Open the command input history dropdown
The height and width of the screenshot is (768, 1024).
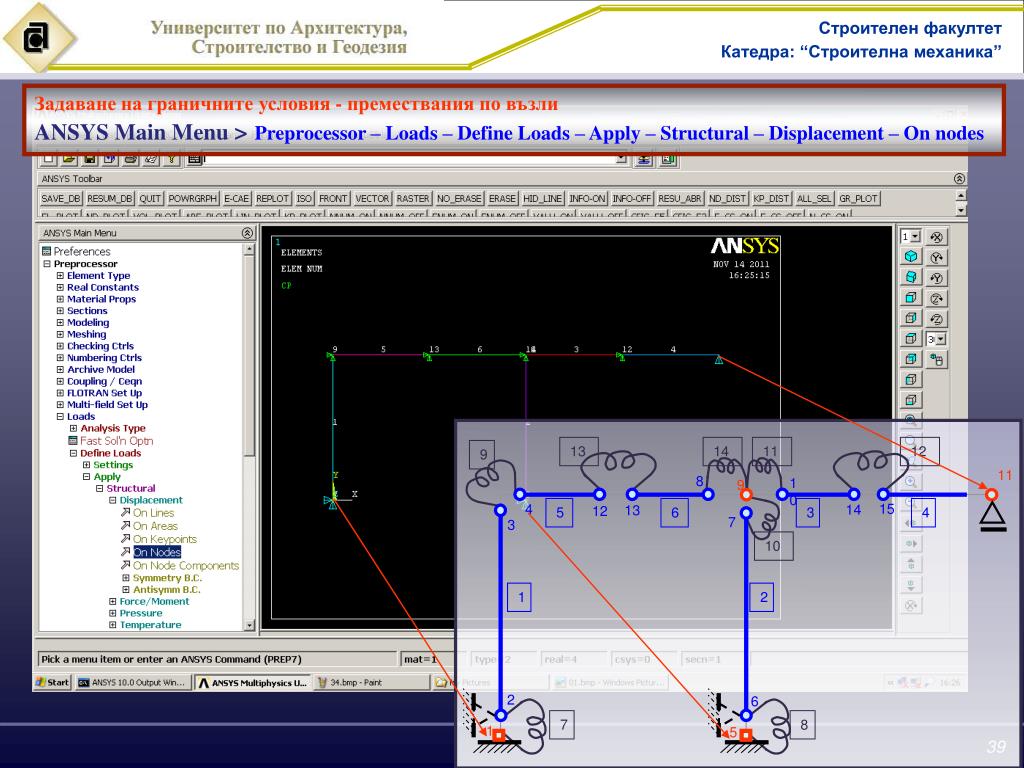[x=622, y=159]
